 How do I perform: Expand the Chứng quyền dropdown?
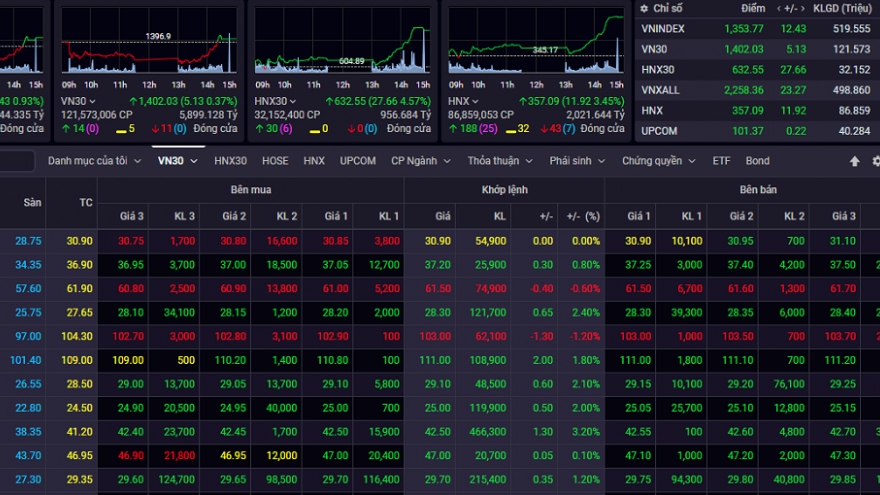pyautogui.click(x=658, y=161)
